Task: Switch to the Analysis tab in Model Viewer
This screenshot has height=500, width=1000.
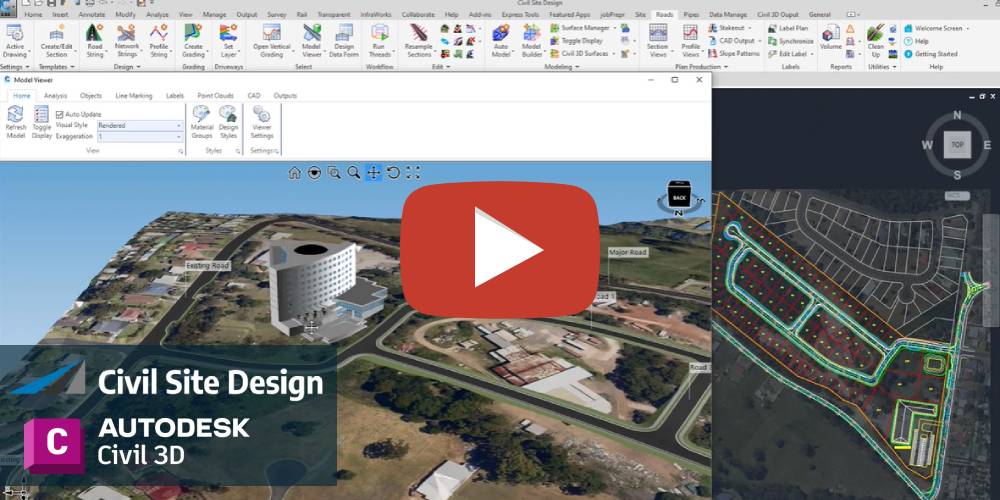Action: (55, 96)
